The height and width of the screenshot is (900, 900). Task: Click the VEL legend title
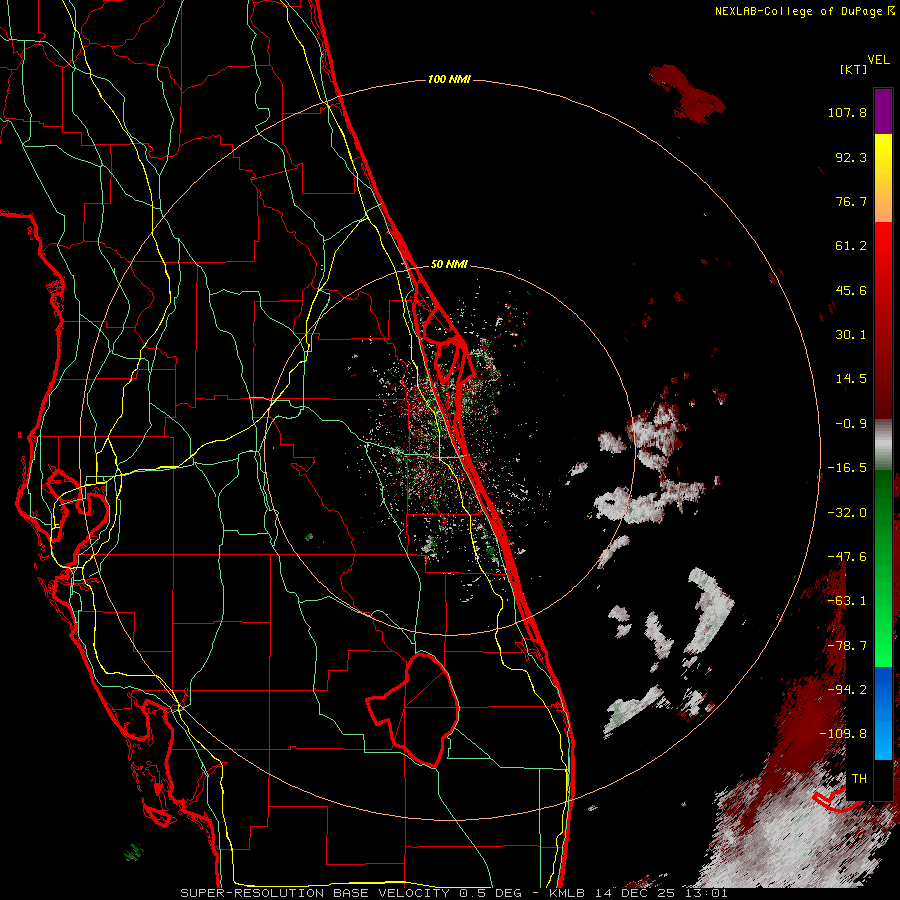click(x=878, y=59)
